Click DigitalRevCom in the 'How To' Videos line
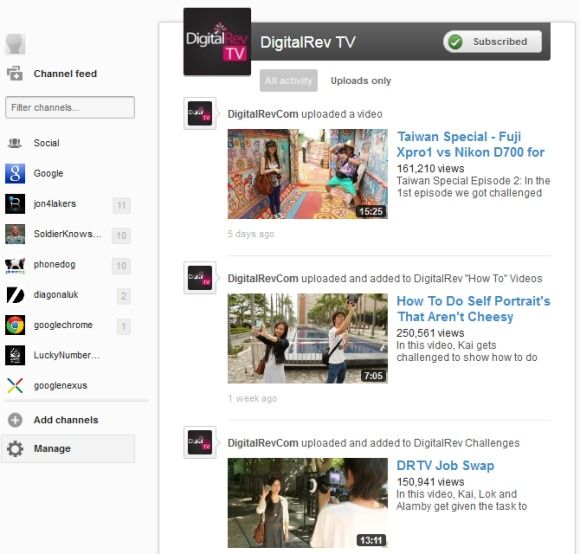Image resolution: width=580 pixels, height=554 pixels. (x=263, y=278)
